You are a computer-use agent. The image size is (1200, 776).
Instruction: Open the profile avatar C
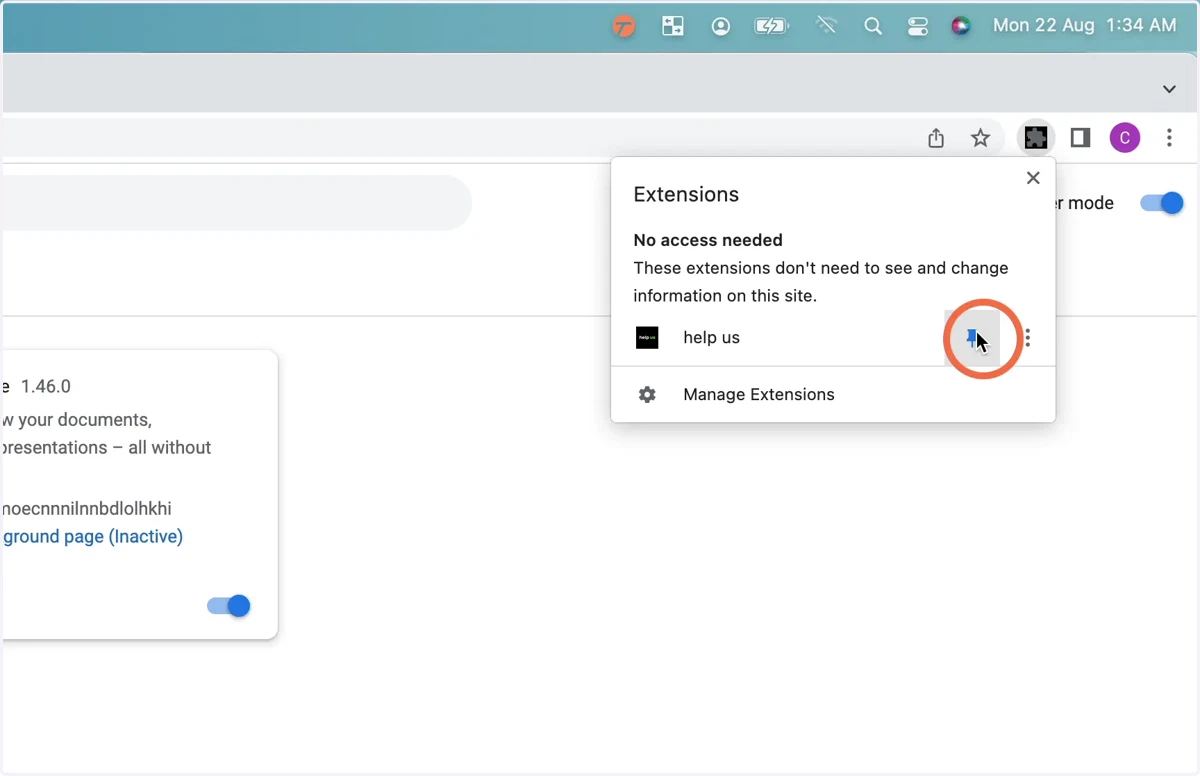[1125, 138]
